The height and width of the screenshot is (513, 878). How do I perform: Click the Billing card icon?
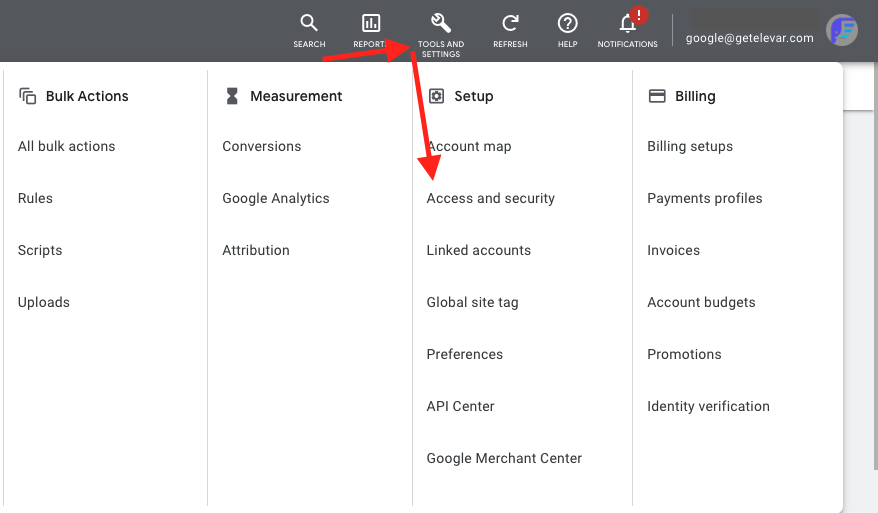657,96
